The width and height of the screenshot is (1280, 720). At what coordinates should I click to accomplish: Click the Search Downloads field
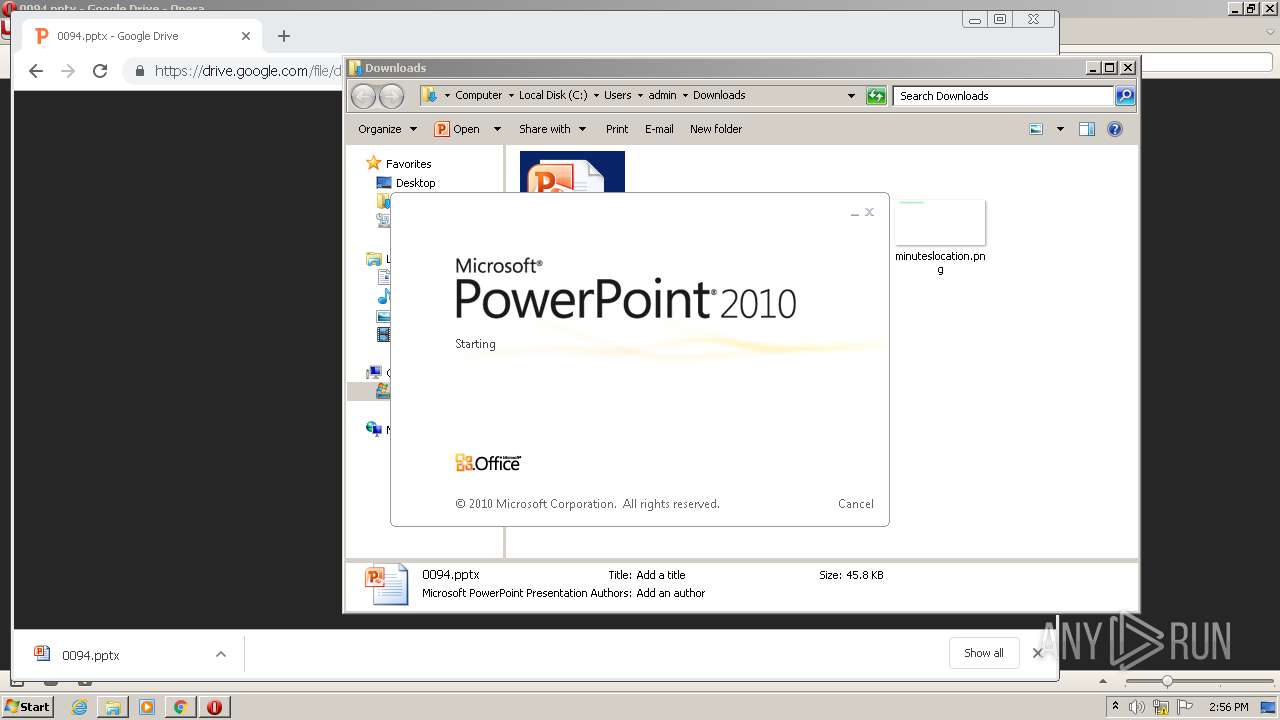[1003, 96]
